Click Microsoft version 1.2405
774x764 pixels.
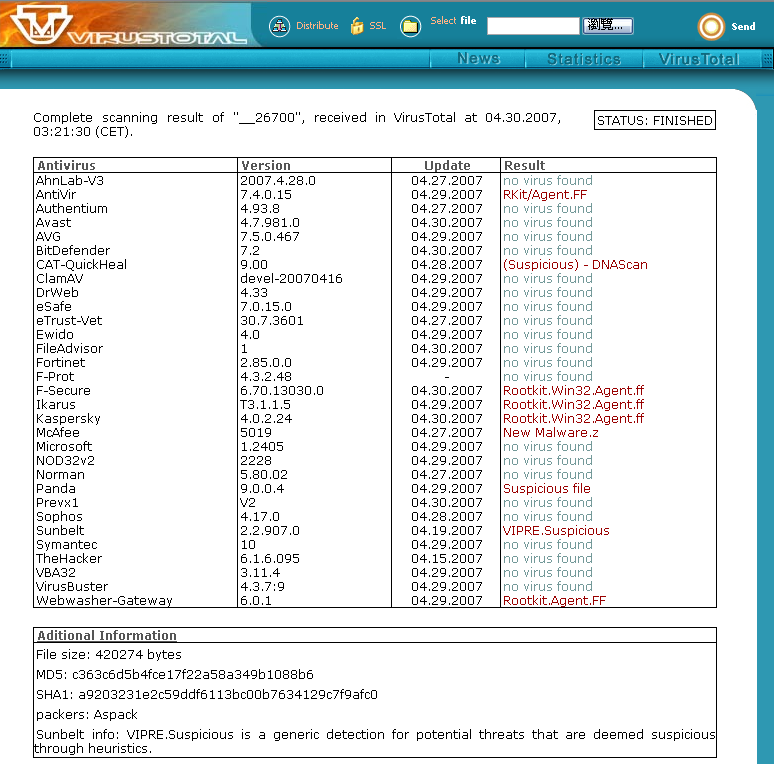262,447
